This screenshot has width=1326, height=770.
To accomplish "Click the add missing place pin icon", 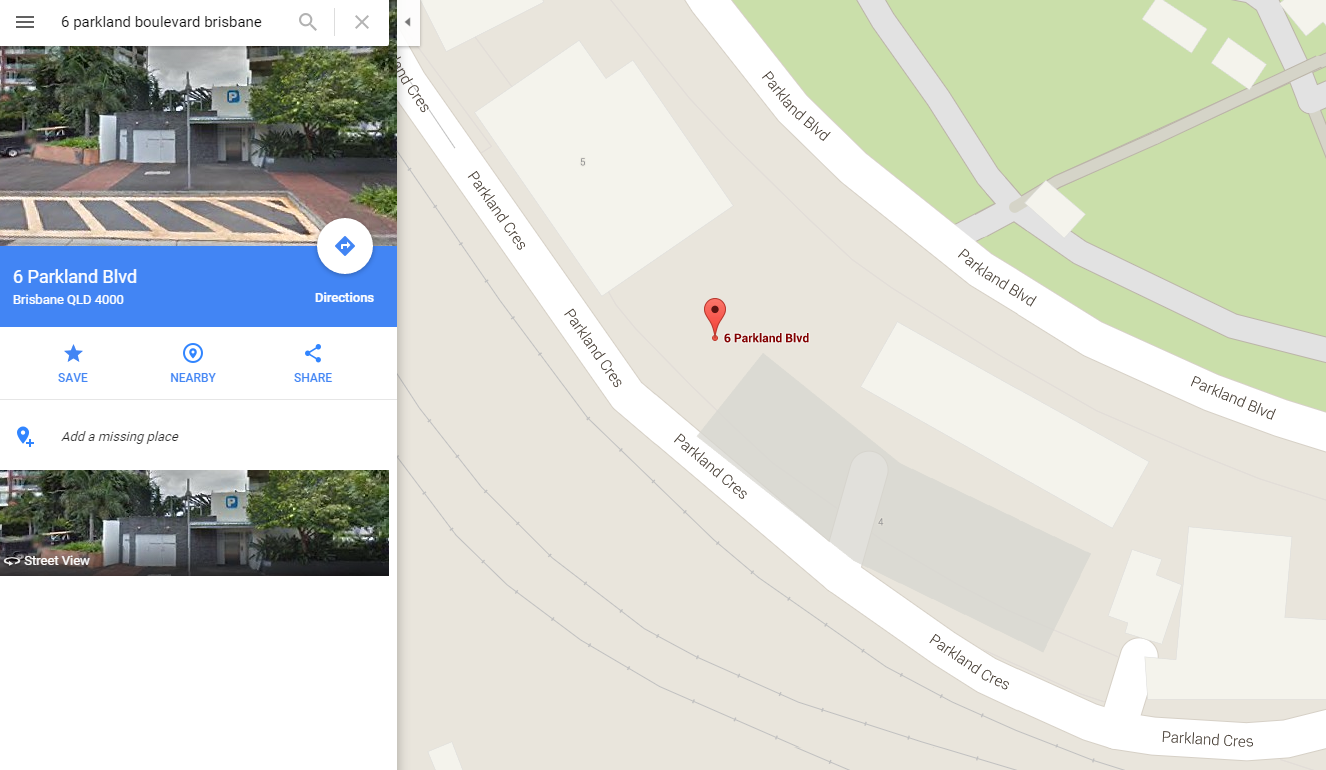I will point(25,436).
